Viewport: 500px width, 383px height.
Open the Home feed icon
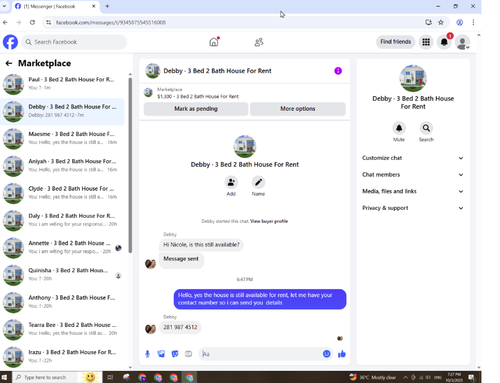tap(214, 42)
